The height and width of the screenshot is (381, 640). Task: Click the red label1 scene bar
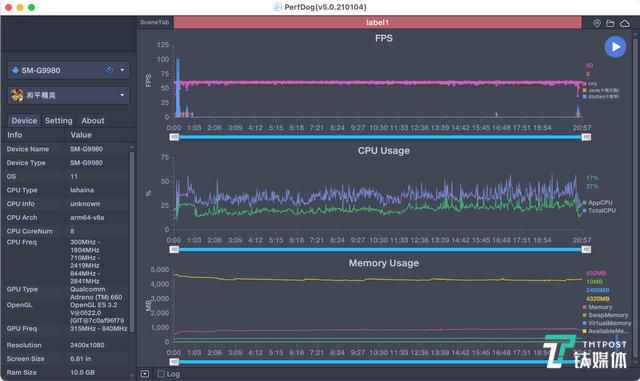click(x=378, y=22)
